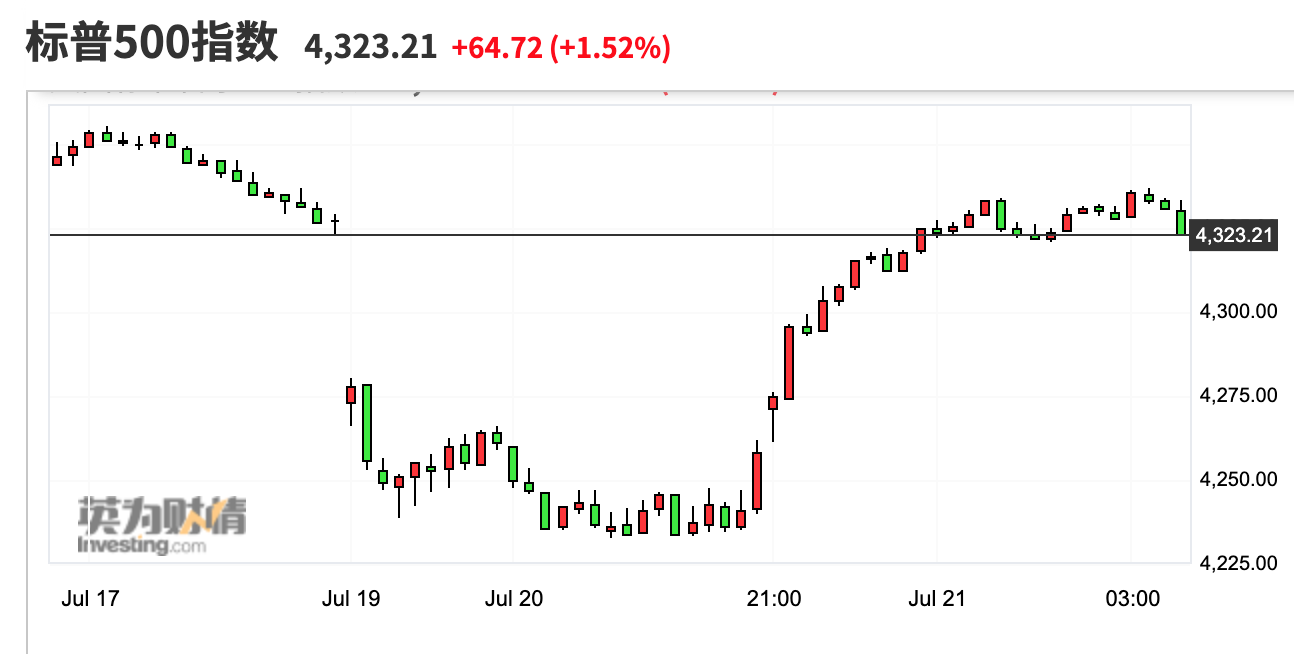
Task: Click the 03:00 time axis label
Action: click(x=1132, y=599)
